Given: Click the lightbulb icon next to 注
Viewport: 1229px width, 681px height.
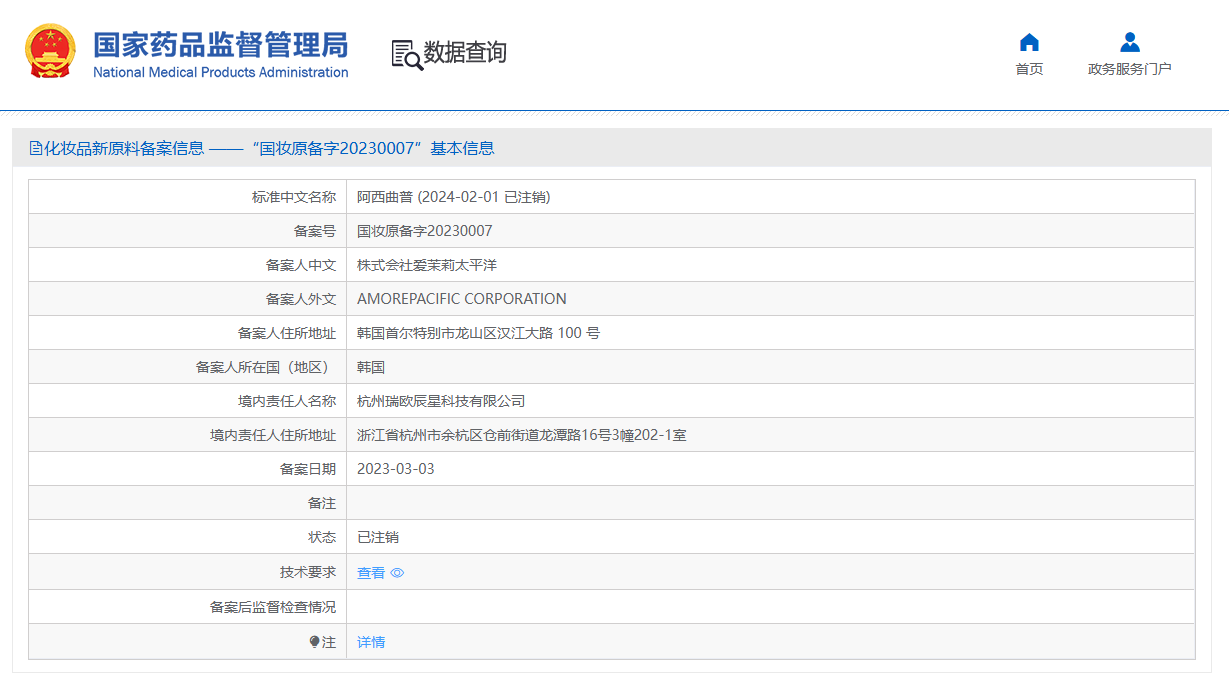Looking at the screenshot, I should (x=315, y=642).
